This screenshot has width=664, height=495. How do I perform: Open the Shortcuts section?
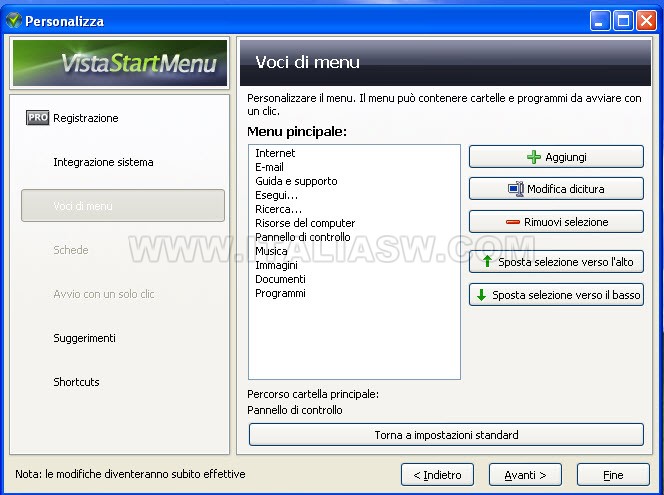pyautogui.click(x=76, y=382)
